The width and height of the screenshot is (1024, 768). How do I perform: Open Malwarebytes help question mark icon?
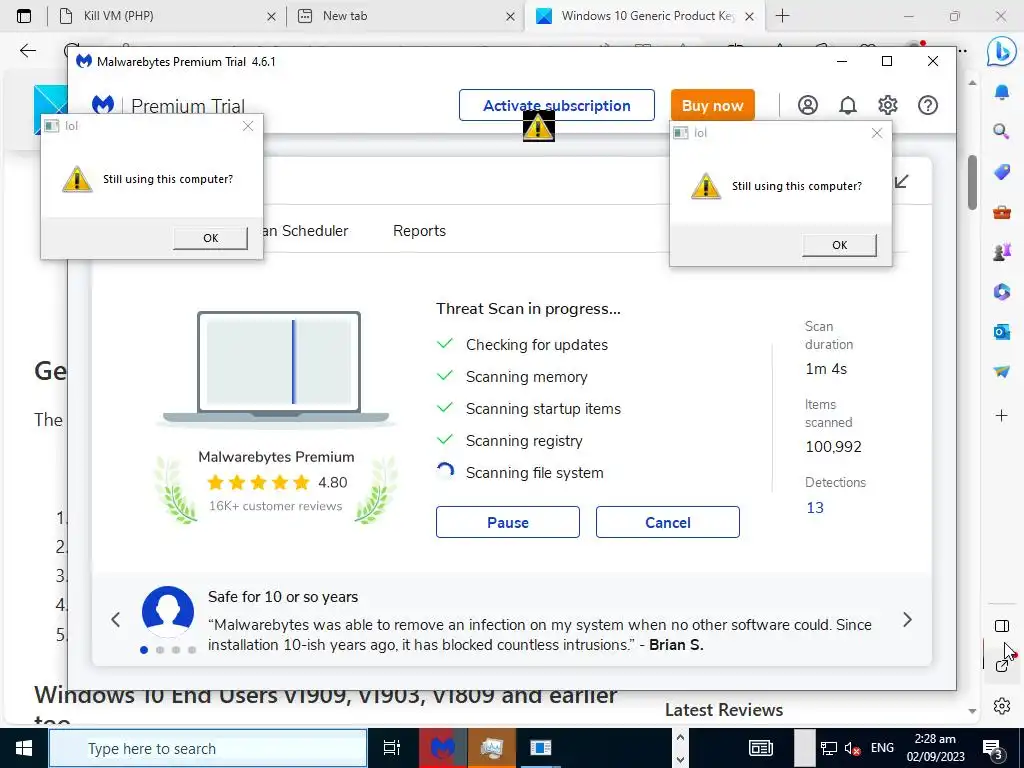[x=928, y=105]
